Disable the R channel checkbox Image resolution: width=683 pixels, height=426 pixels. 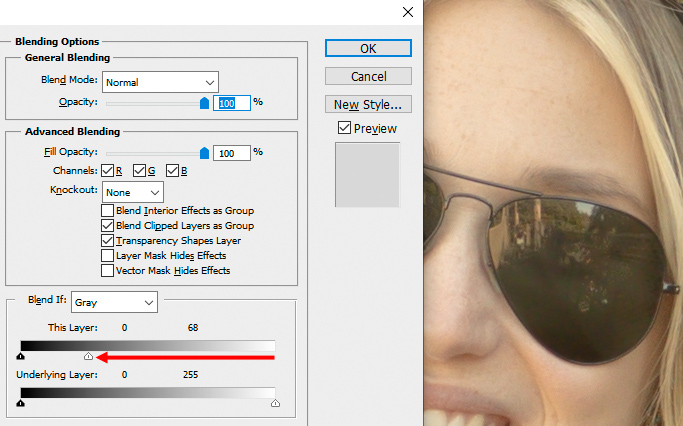(x=108, y=170)
